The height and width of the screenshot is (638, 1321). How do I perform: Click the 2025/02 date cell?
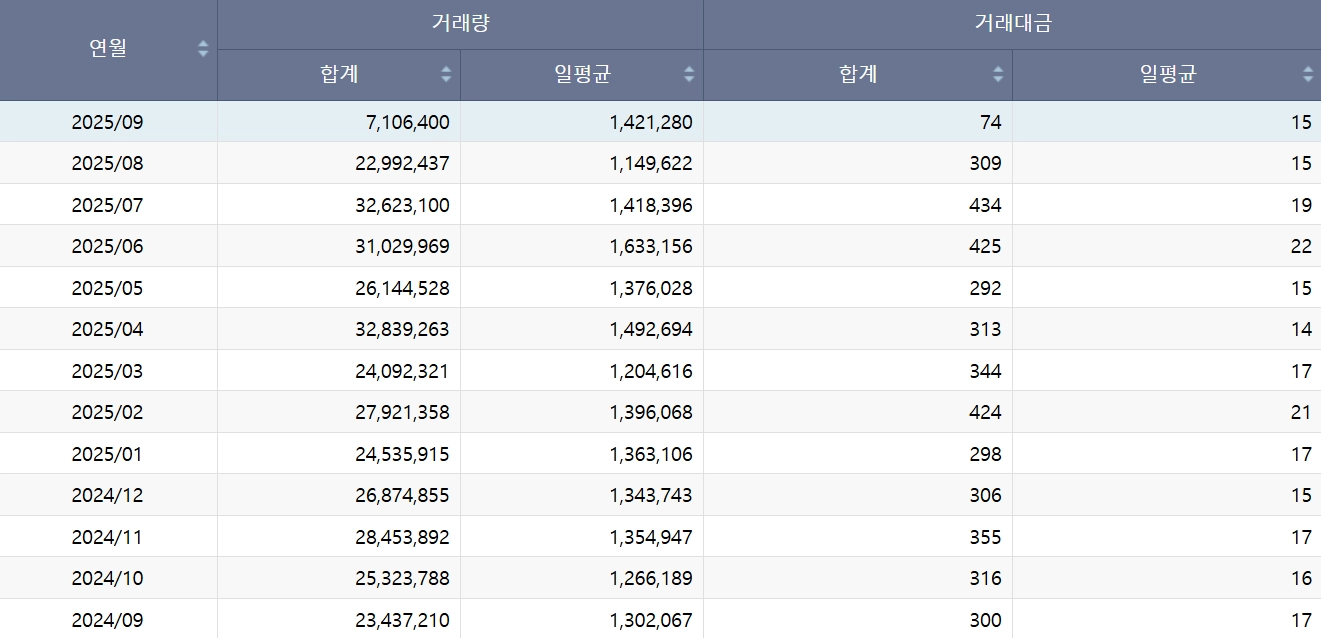[108, 412]
